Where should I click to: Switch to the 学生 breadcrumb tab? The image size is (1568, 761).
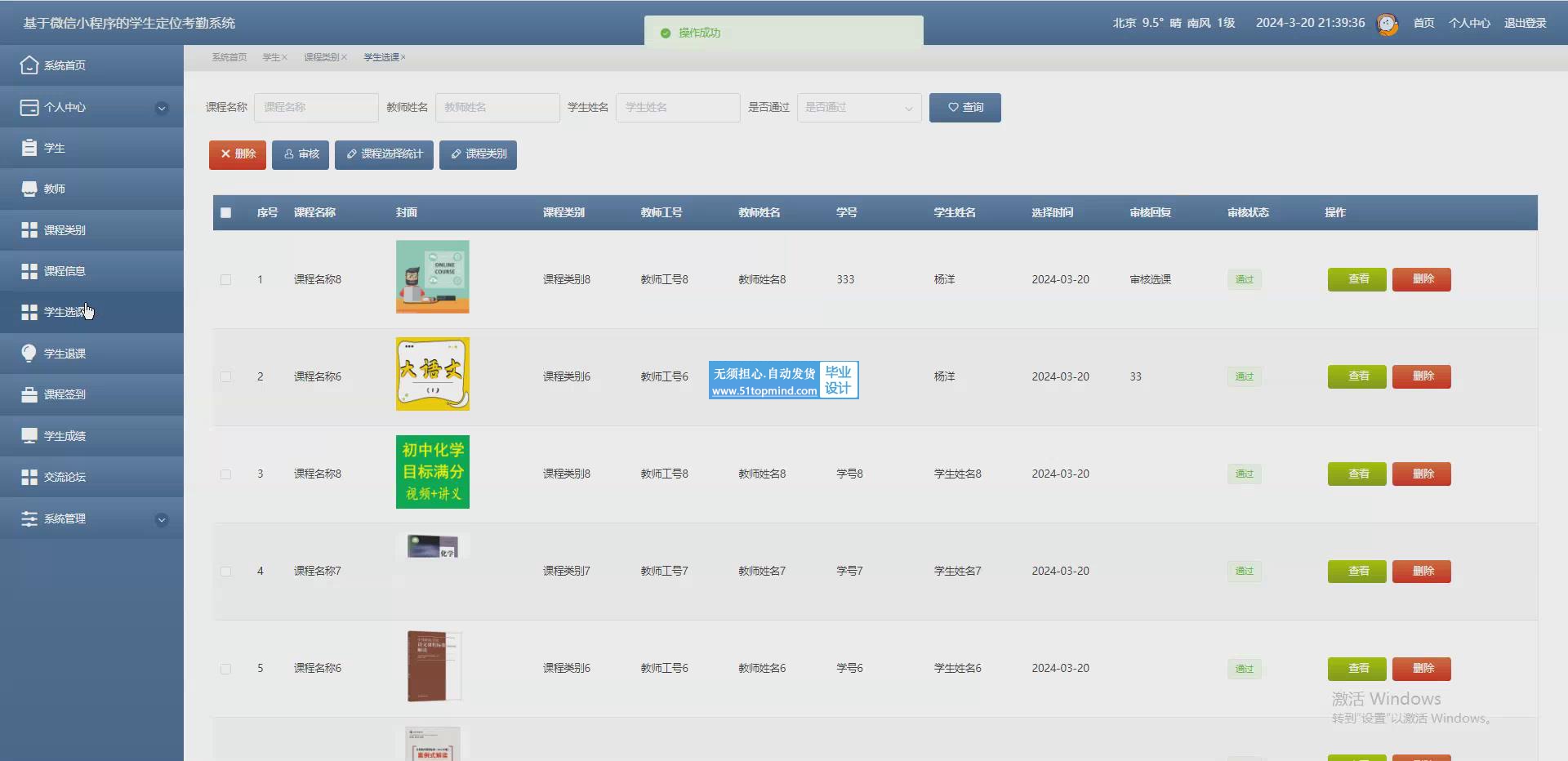[x=271, y=57]
